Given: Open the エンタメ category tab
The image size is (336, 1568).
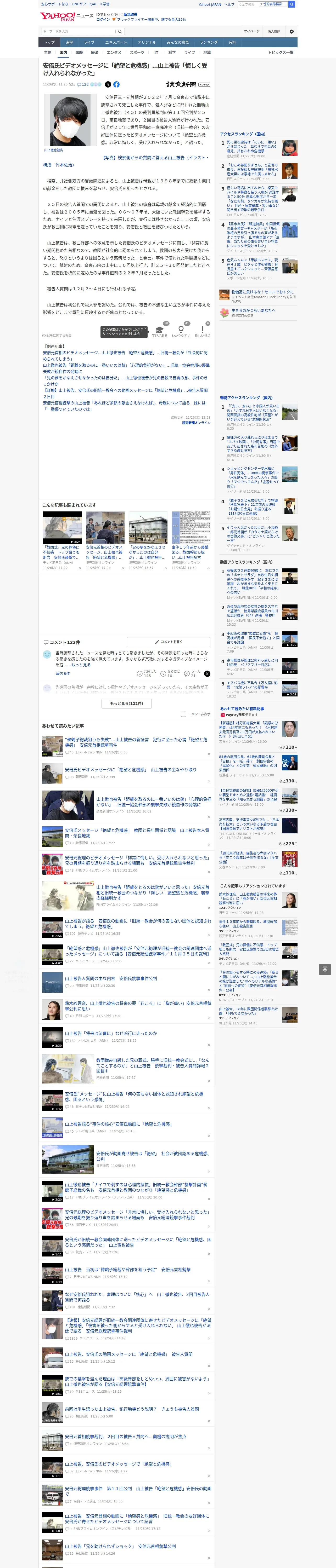Looking at the screenshot, I should click(x=114, y=52).
